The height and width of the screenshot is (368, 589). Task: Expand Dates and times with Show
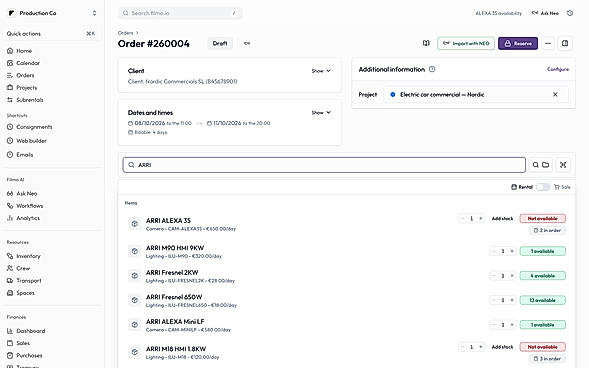pos(321,113)
